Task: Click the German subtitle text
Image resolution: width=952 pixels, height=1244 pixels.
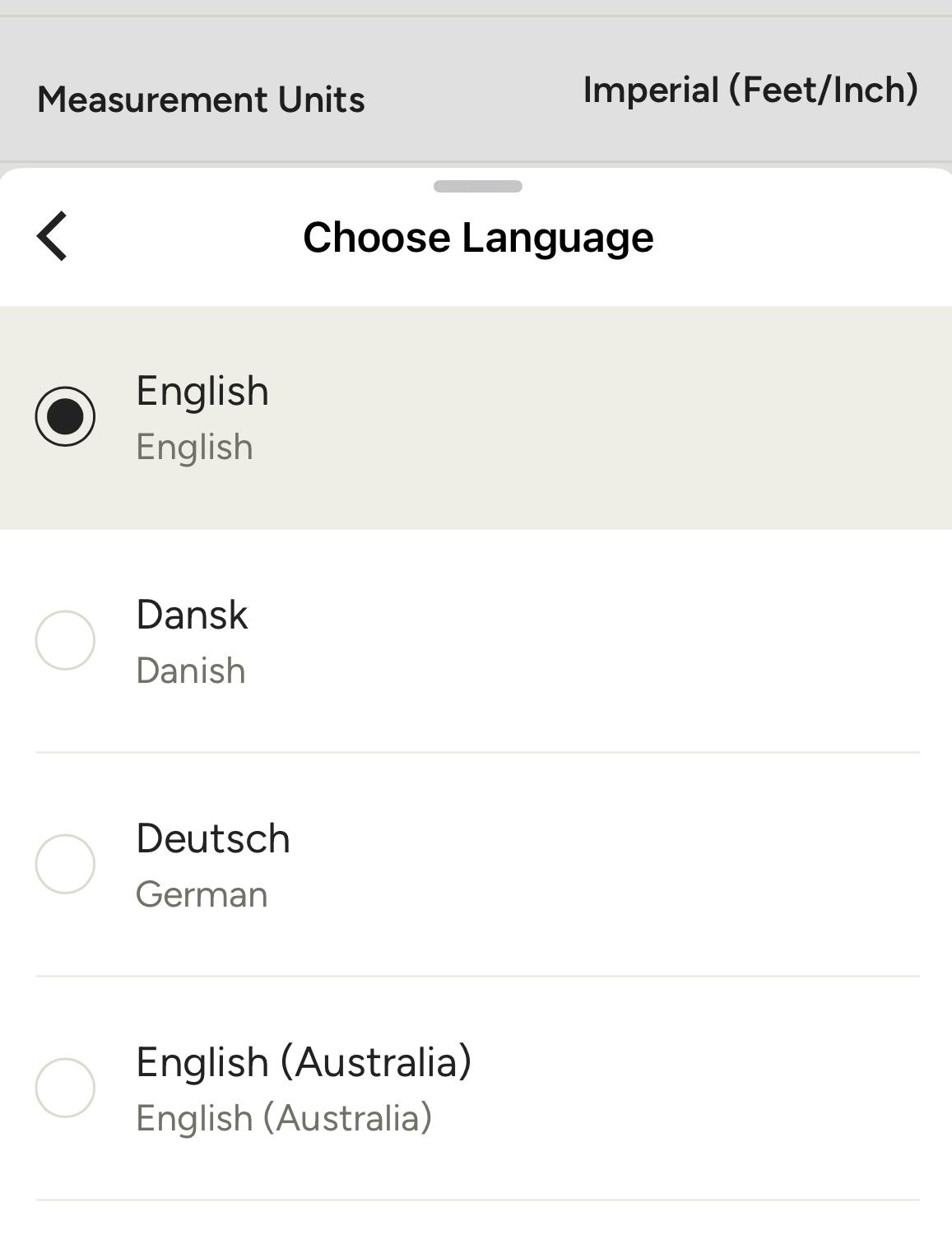Action: [202, 895]
